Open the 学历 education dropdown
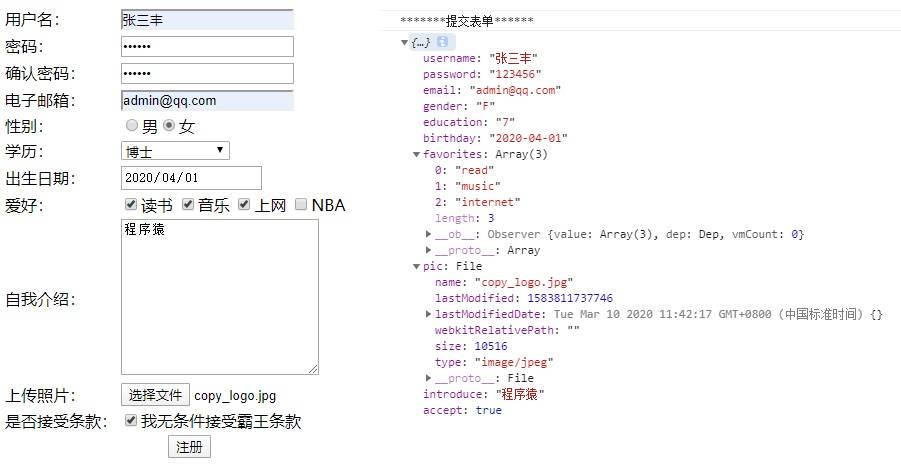This screenshot has height=468, width=901. (x=175, y=151)
